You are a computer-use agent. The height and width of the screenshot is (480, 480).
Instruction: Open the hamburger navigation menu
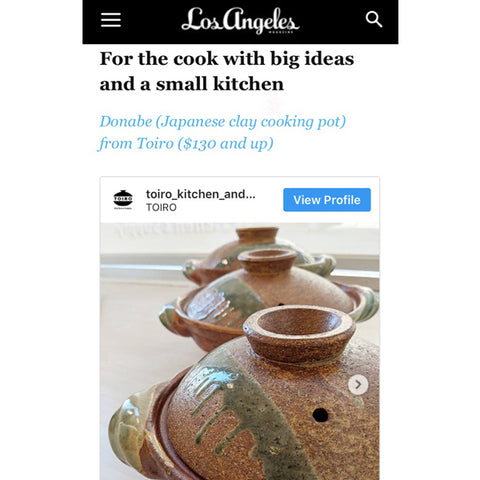[111, 20]
